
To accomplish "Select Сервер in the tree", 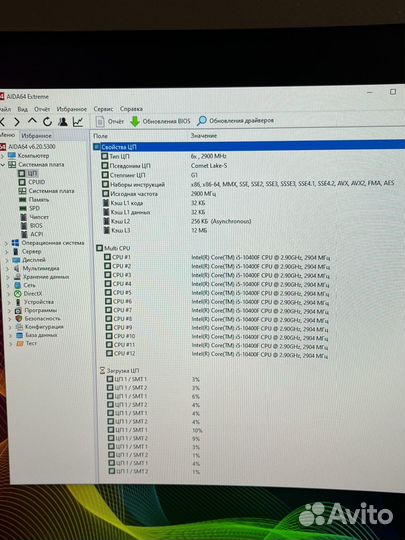I will 31,251.
